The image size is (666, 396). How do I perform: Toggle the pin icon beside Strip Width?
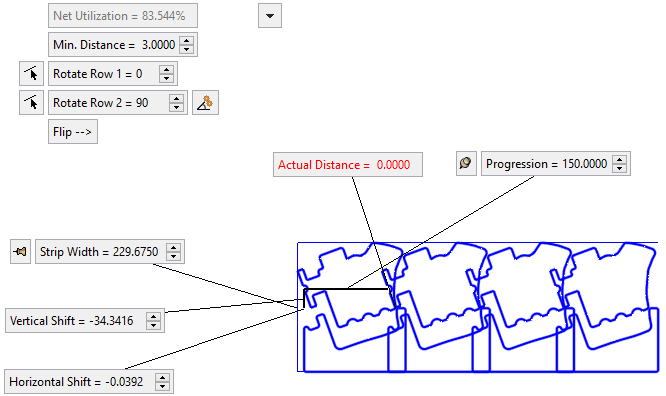click(20, 252)
